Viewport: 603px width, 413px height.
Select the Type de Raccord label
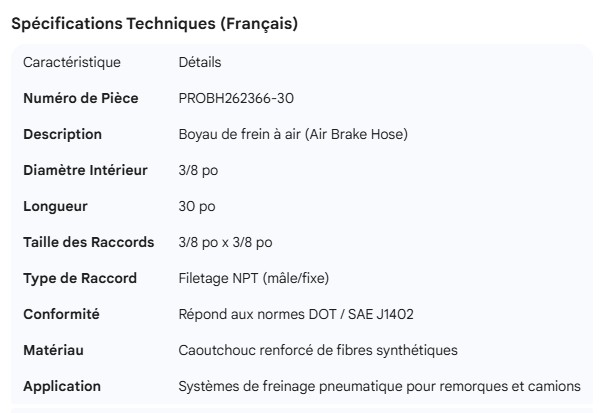click(x=80, y=278)
